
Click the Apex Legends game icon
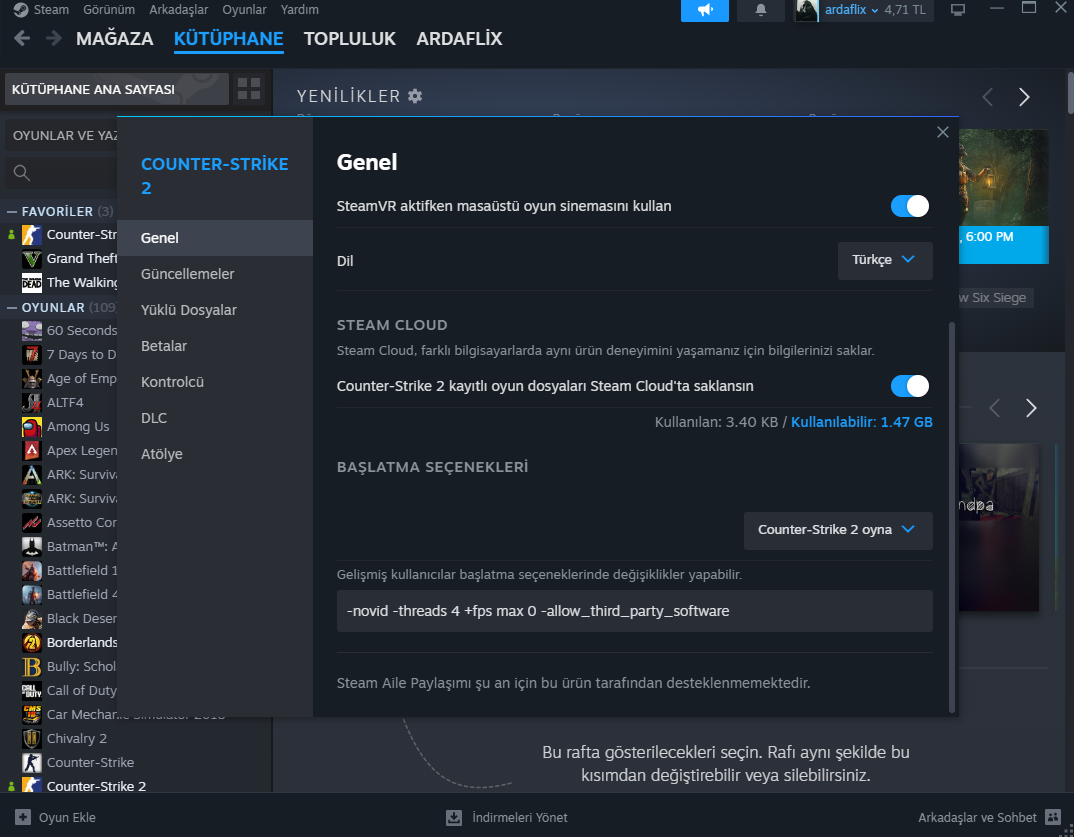pyautogui.click(x=32, y=451)
